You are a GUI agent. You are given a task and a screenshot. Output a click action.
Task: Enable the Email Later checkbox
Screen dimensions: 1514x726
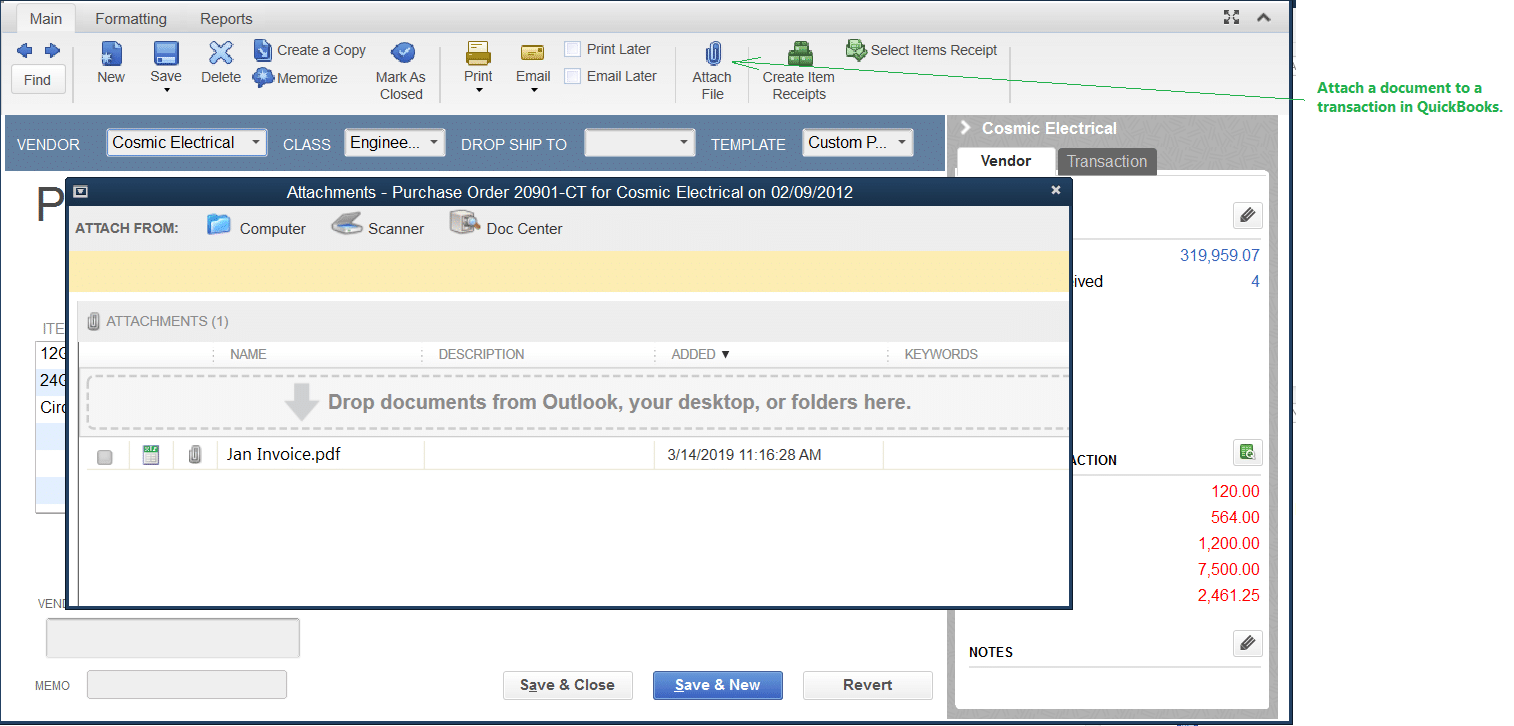(x=573, y=76)
